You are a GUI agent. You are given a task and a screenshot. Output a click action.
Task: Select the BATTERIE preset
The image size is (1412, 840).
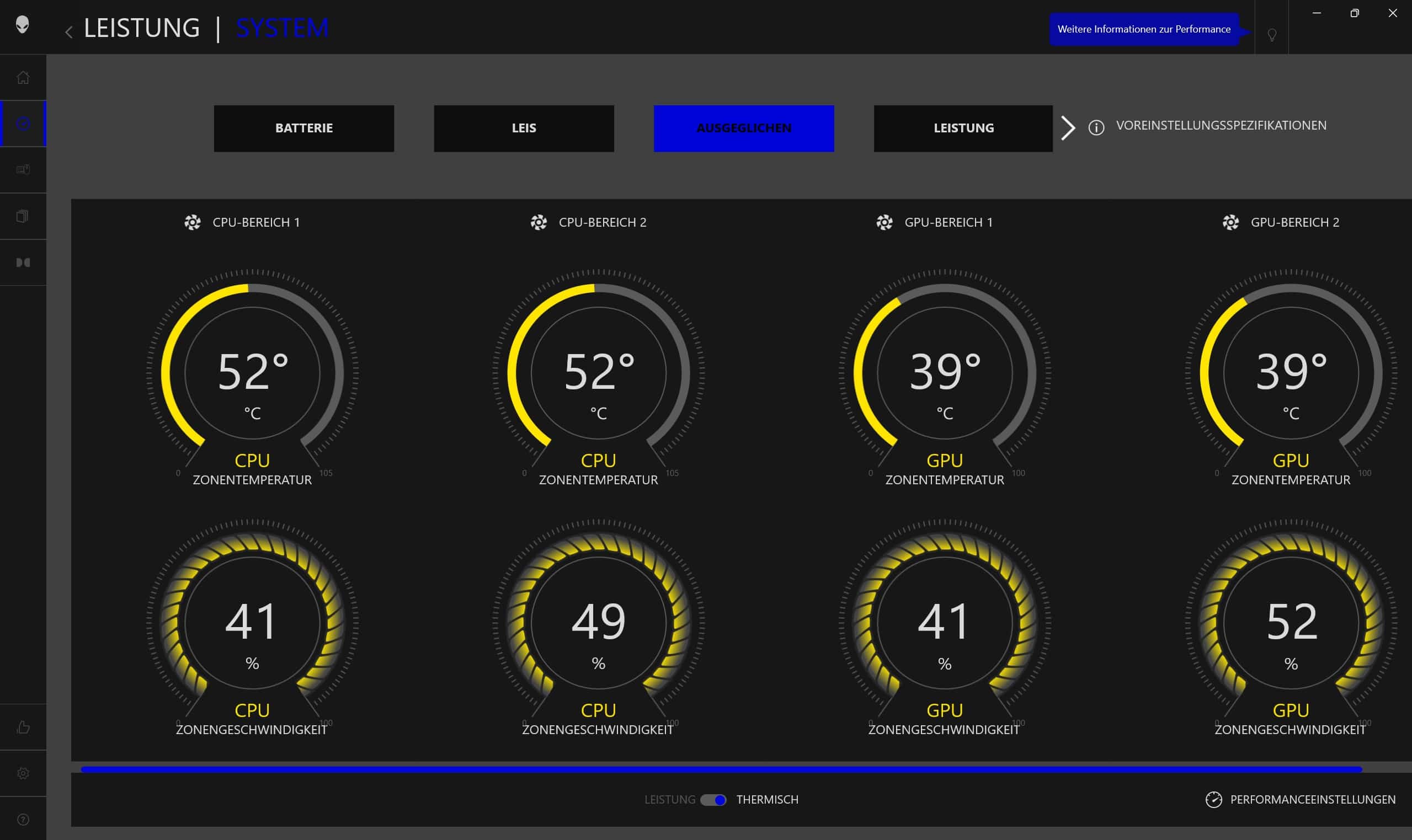pos(304,129)
